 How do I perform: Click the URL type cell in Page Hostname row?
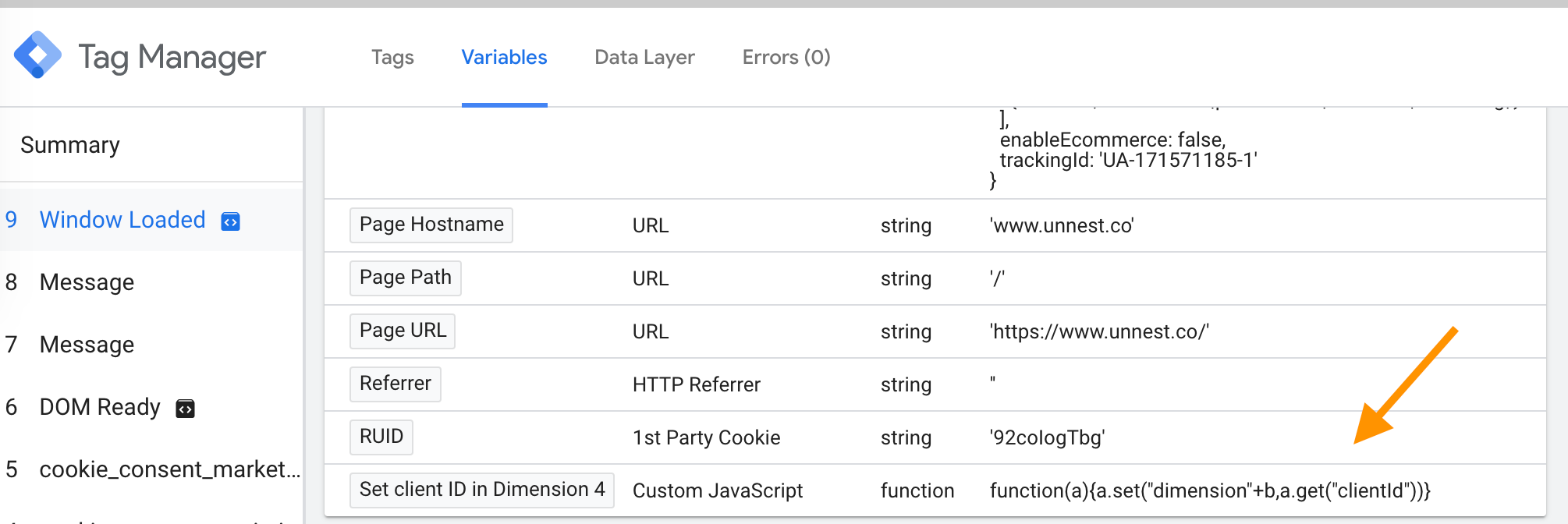pyautogui.click(x=651, y=225)
